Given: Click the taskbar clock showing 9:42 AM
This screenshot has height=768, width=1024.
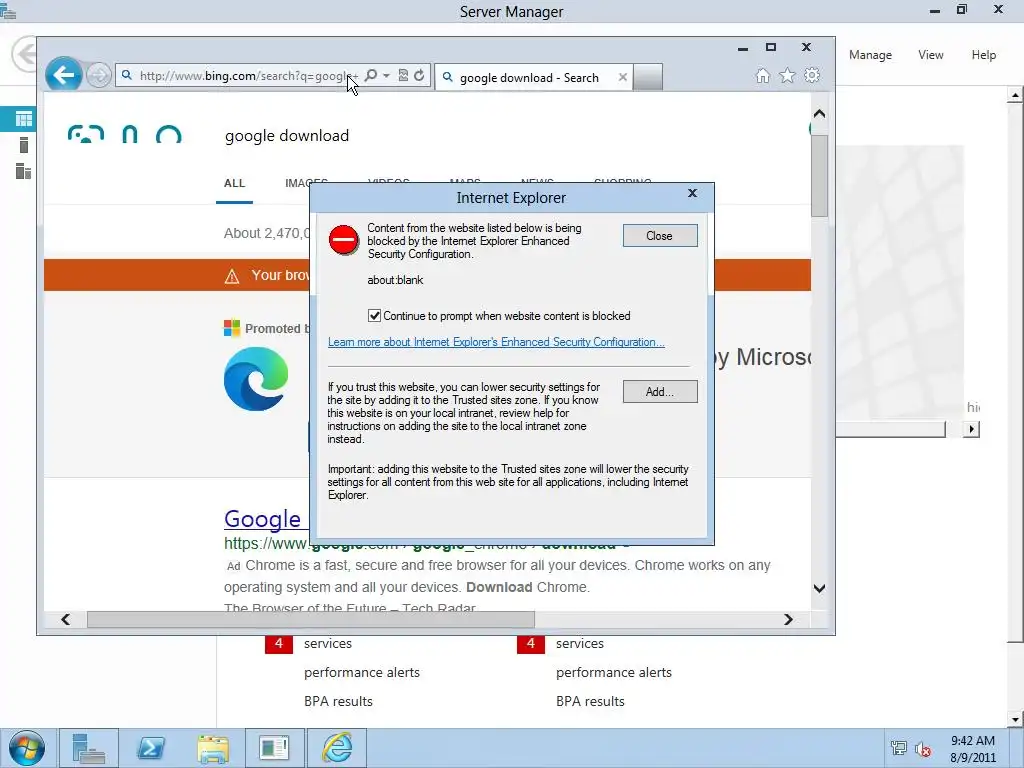Looking at the screenshot, I should pos(973,749).
